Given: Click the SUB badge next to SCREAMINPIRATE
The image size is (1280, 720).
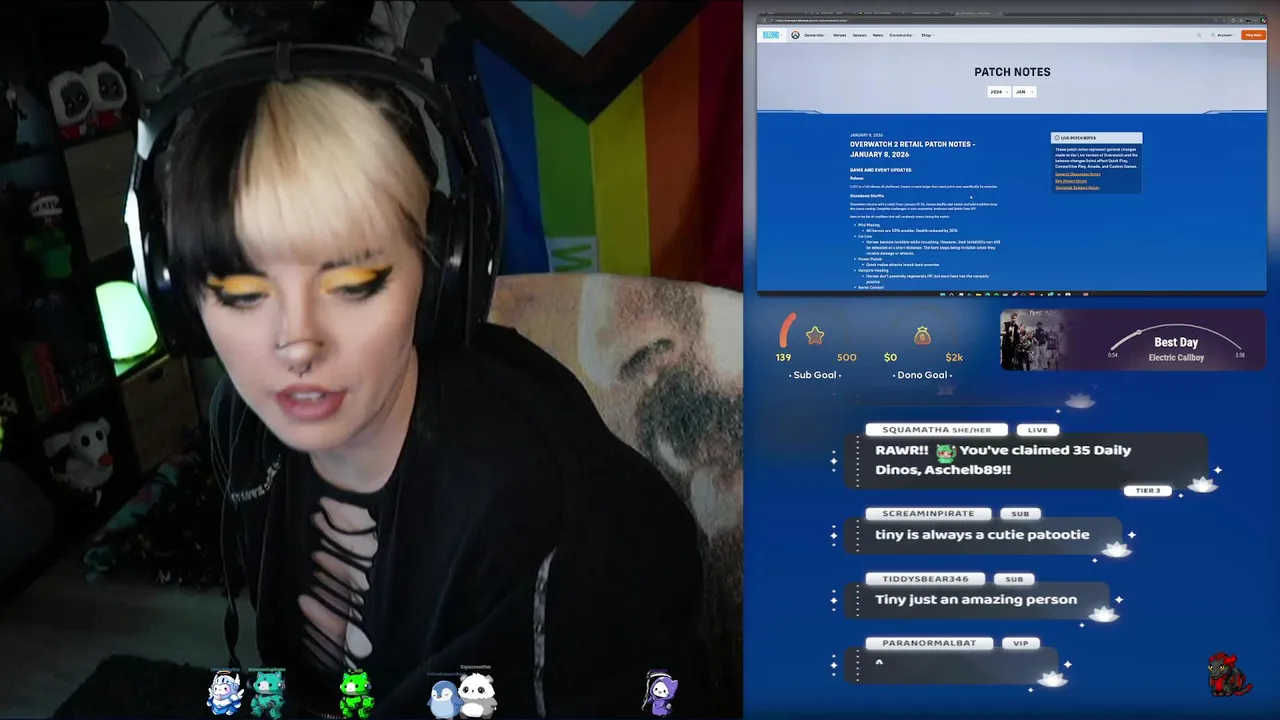Looking at the screenshot, I should [x=1020, y=513].
